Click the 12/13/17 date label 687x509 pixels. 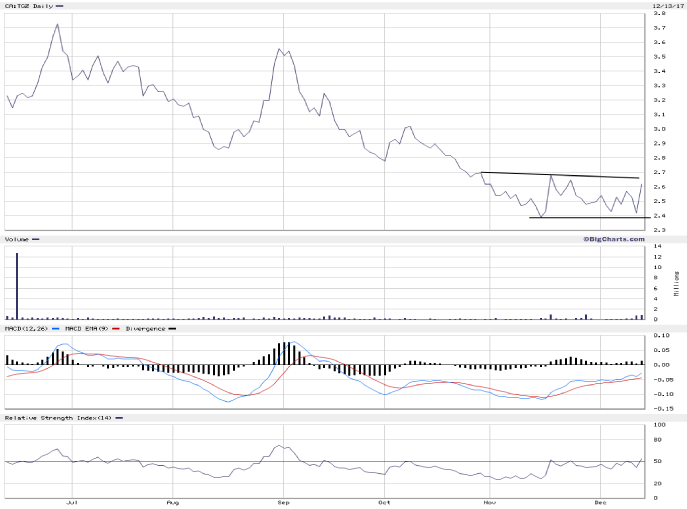tap(665, 5)
